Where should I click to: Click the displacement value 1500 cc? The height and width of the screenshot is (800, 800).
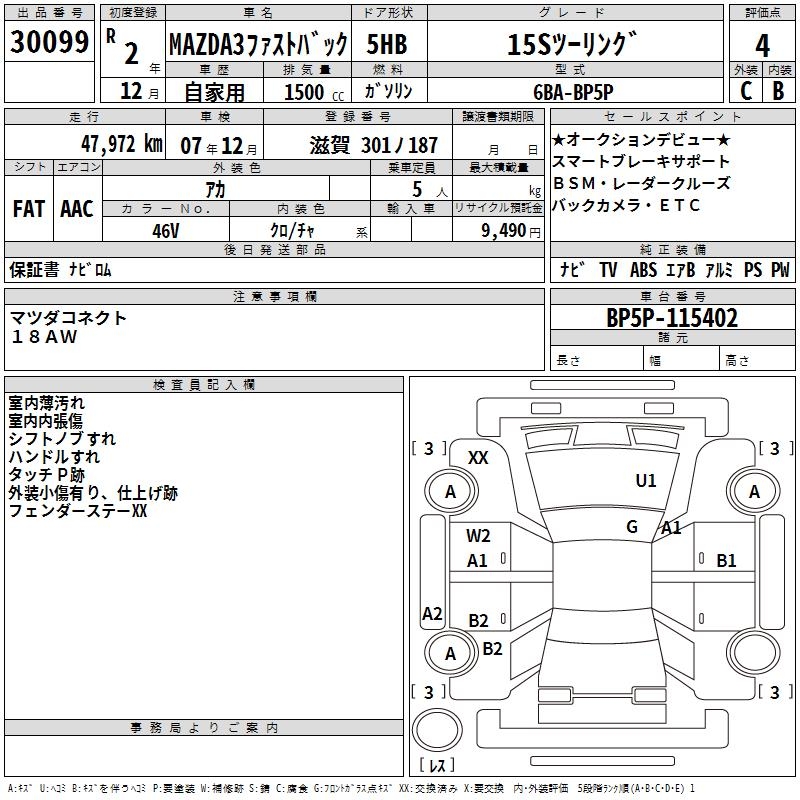(314, 92)
